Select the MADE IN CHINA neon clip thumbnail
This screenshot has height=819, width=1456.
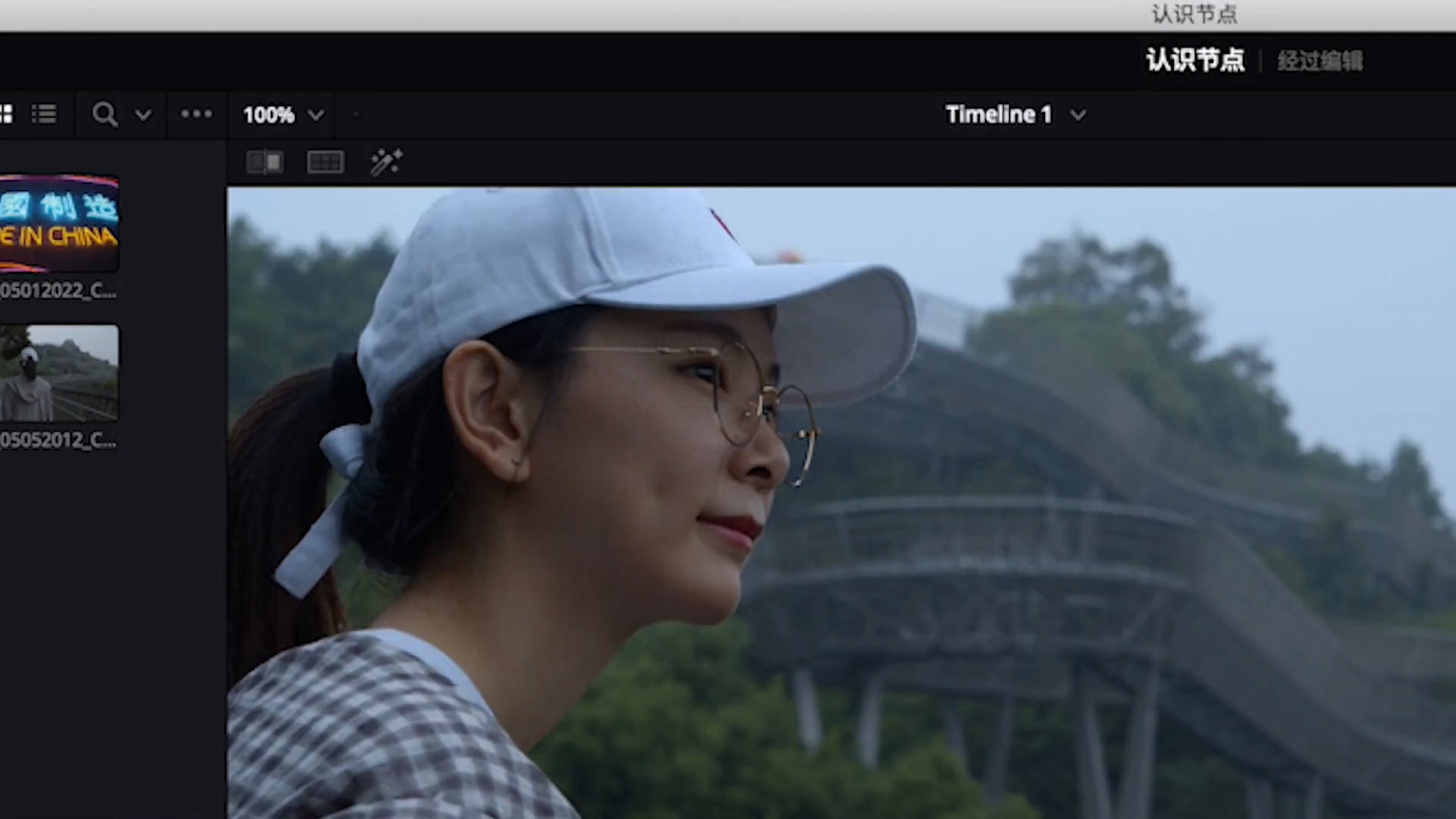[x=59, y=224]
